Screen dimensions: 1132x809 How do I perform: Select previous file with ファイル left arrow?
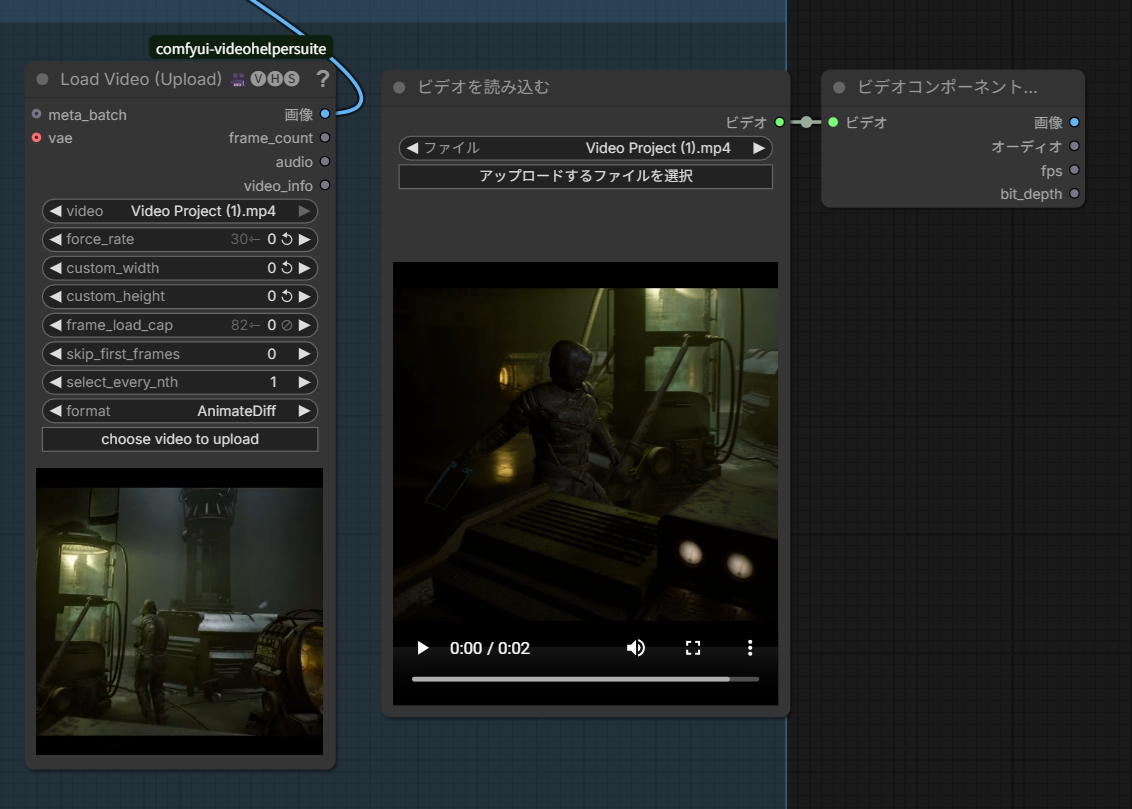[412, 148]
